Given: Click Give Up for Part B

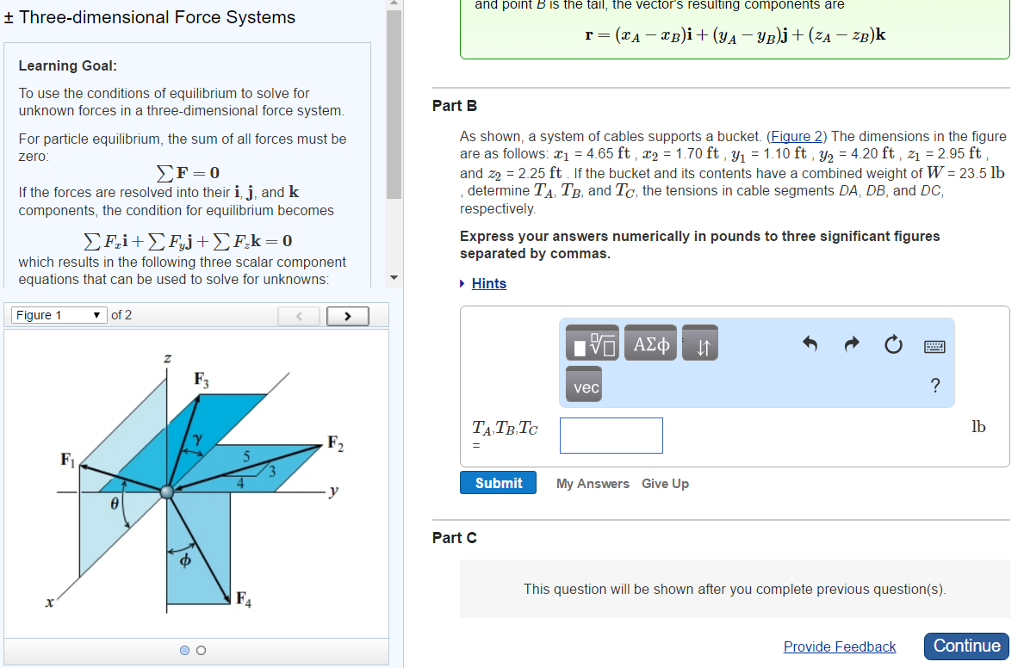Looking at the screenshot, I should pos(664,483).
